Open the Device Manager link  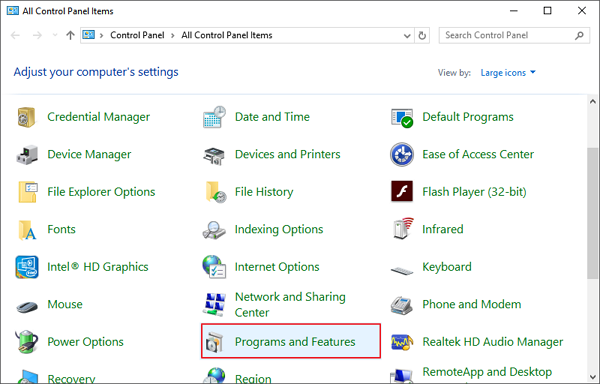[89, 154]
